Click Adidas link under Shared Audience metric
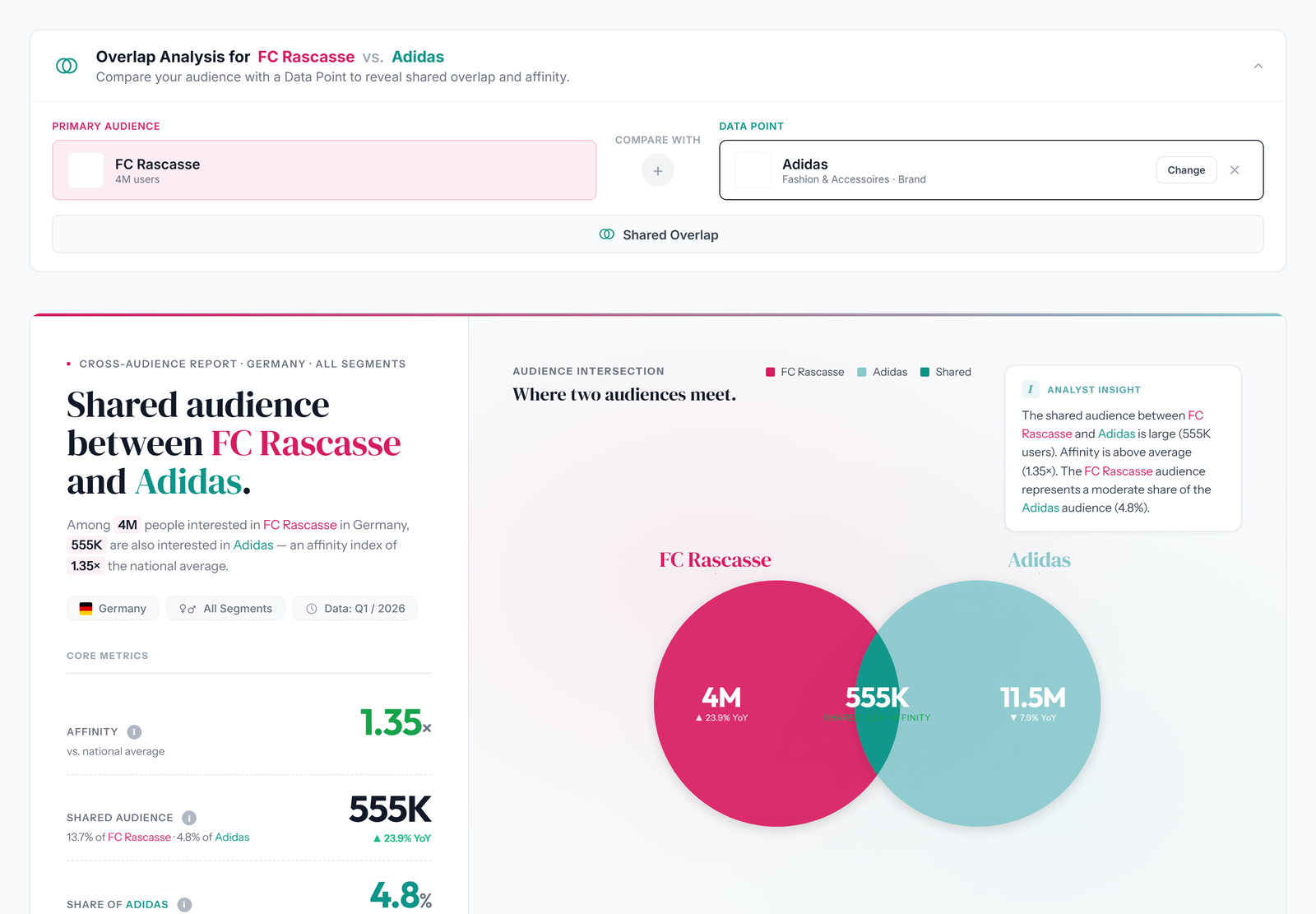Viewport: 1316px width, 914px height. pyautogui.click(x=232, y=837)
